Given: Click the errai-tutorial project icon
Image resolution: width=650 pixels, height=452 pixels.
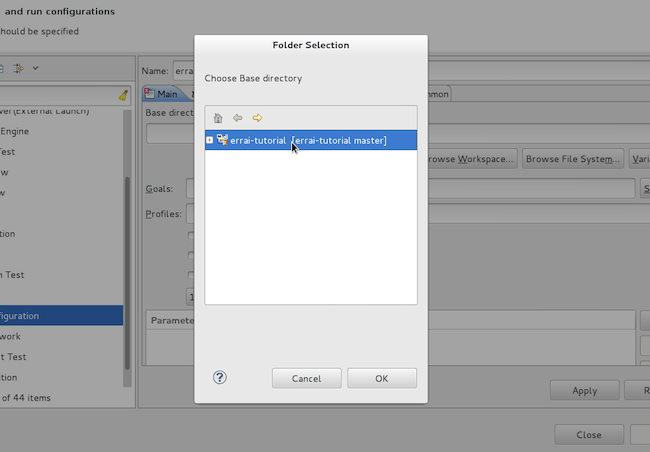Looking at the screenshot, I should [x=222, y=140].
